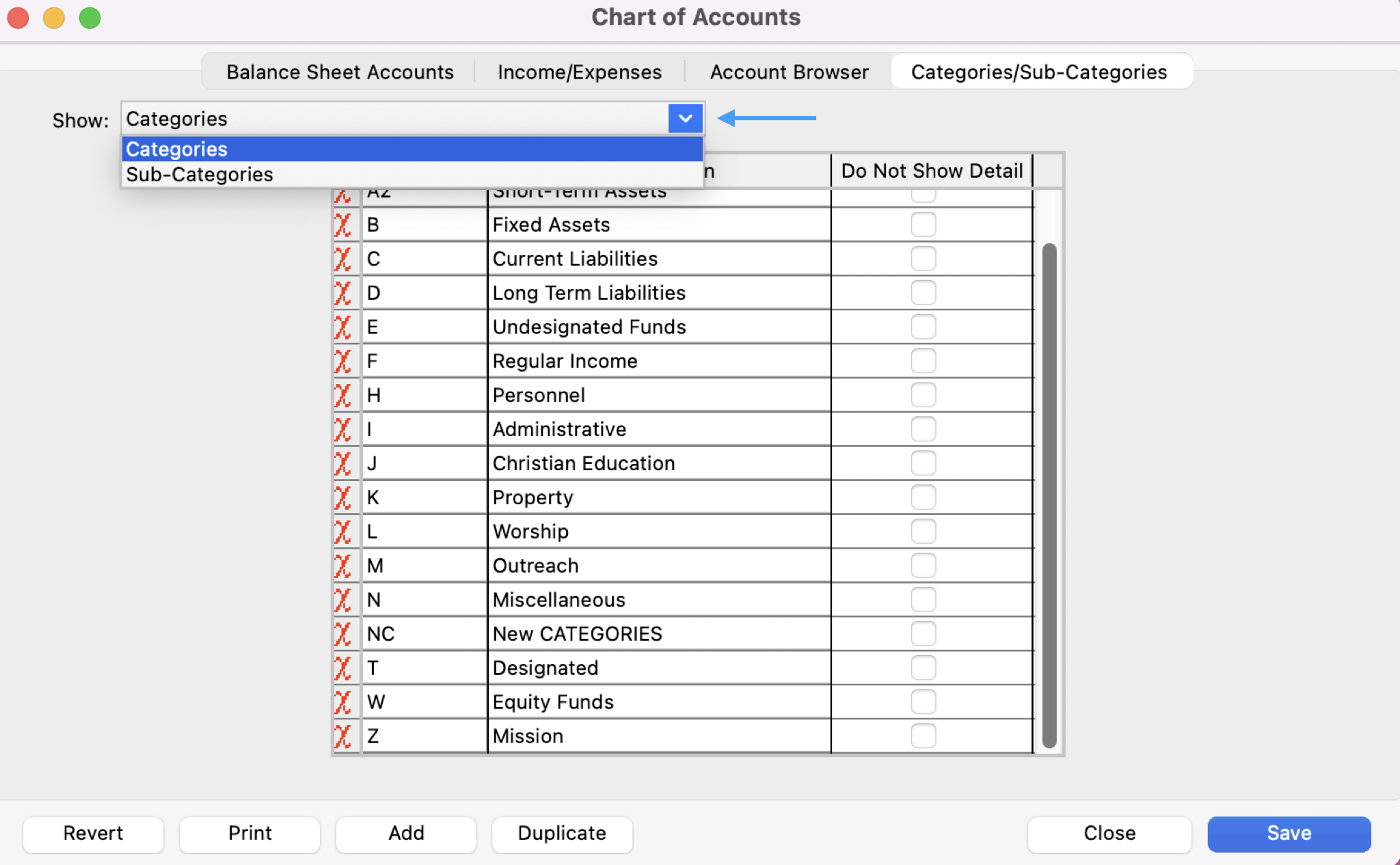Image resolution: width=1400 pixels, height=865 pixels.
Task: Click delete X for Christian Education row
Action: (x=343, y=463)
